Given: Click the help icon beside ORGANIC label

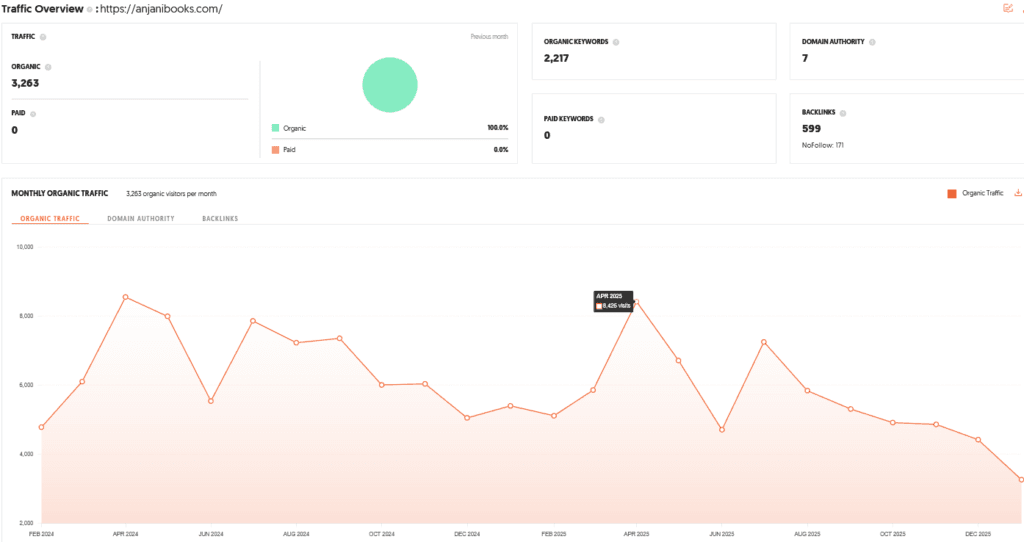Looking at the screenshot, I should [x=48, y=67].
